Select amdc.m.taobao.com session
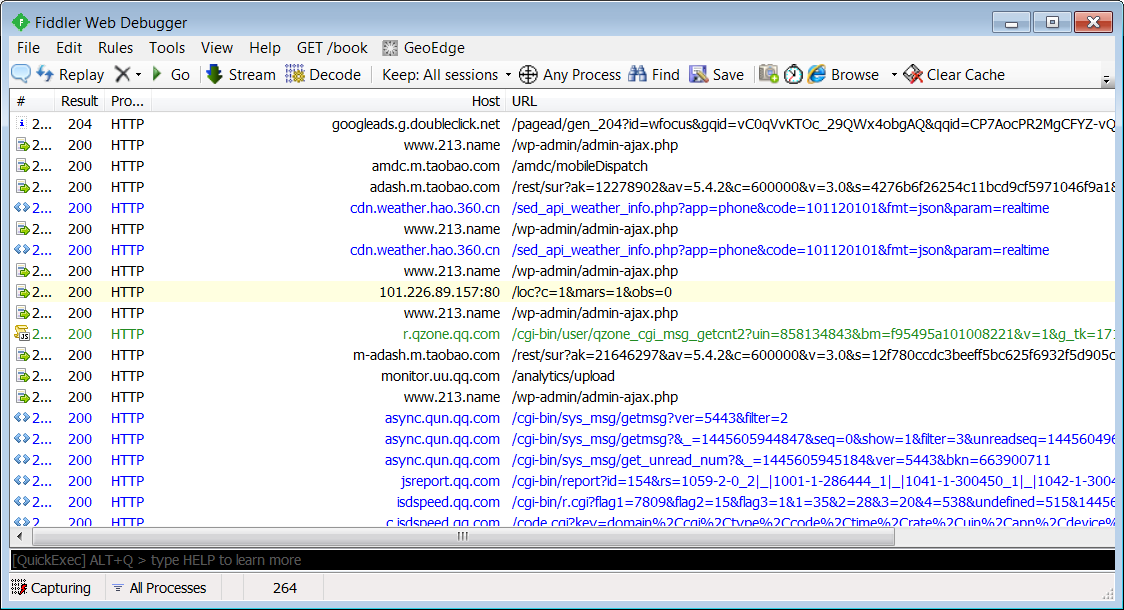The image size is (1124, 610). click(x=563, y=166)
